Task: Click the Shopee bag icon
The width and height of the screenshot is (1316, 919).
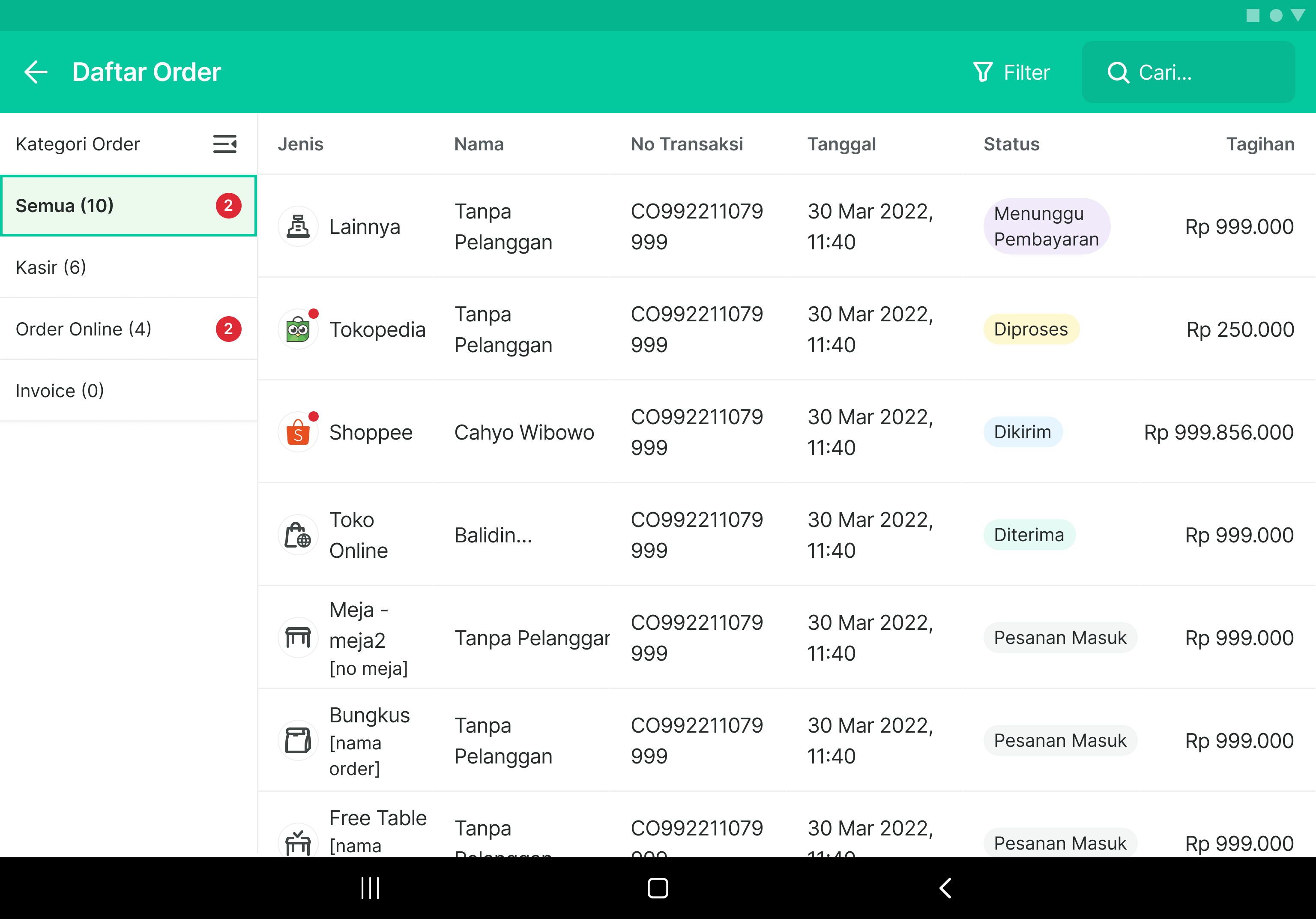Action: 298,432
